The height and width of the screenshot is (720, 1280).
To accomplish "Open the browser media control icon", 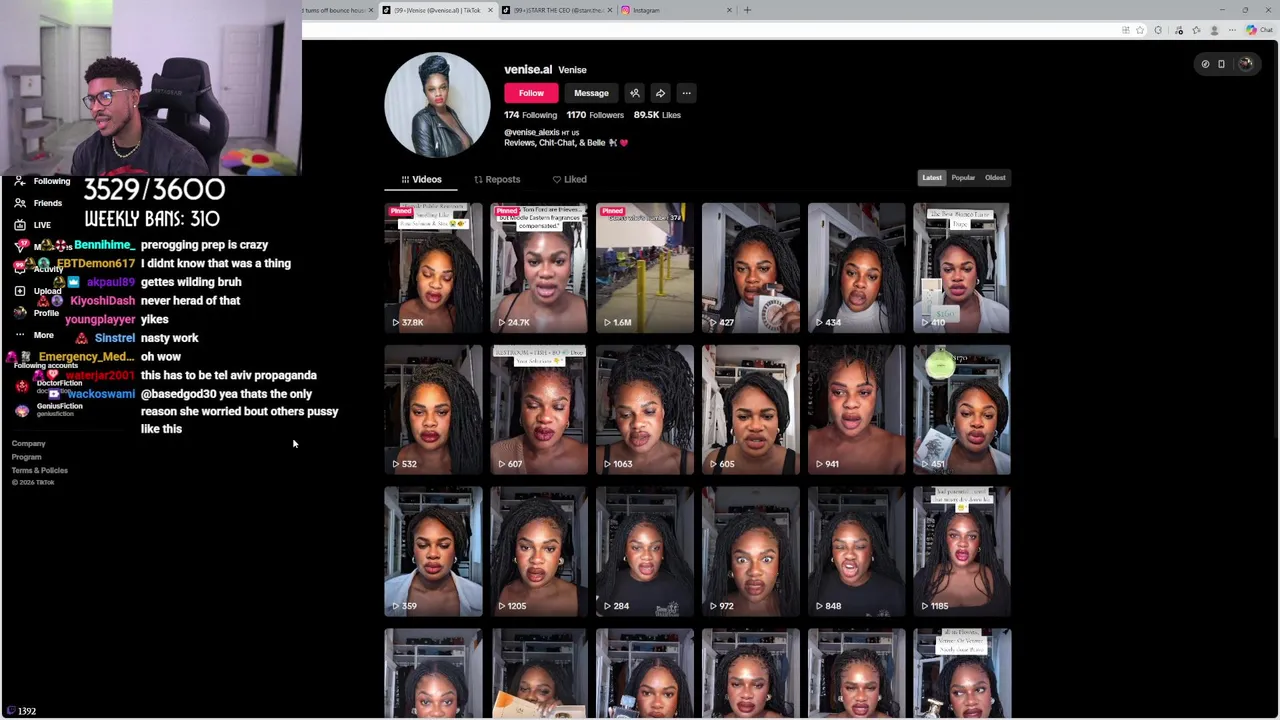I will pyautogui.click(x=1179, y=30).
